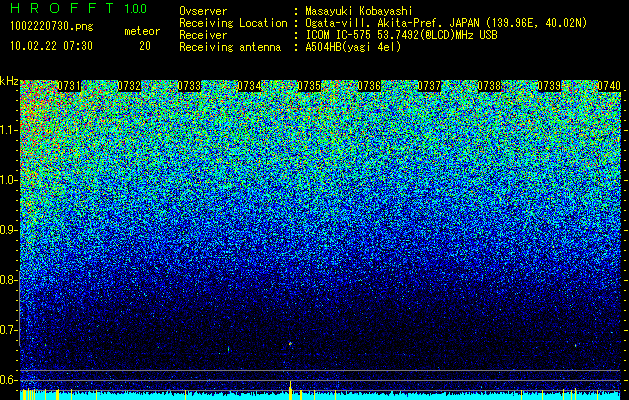629x400 pixels.
Task: Click the 0.6 kHz axis label
Action: click(9, 380)
